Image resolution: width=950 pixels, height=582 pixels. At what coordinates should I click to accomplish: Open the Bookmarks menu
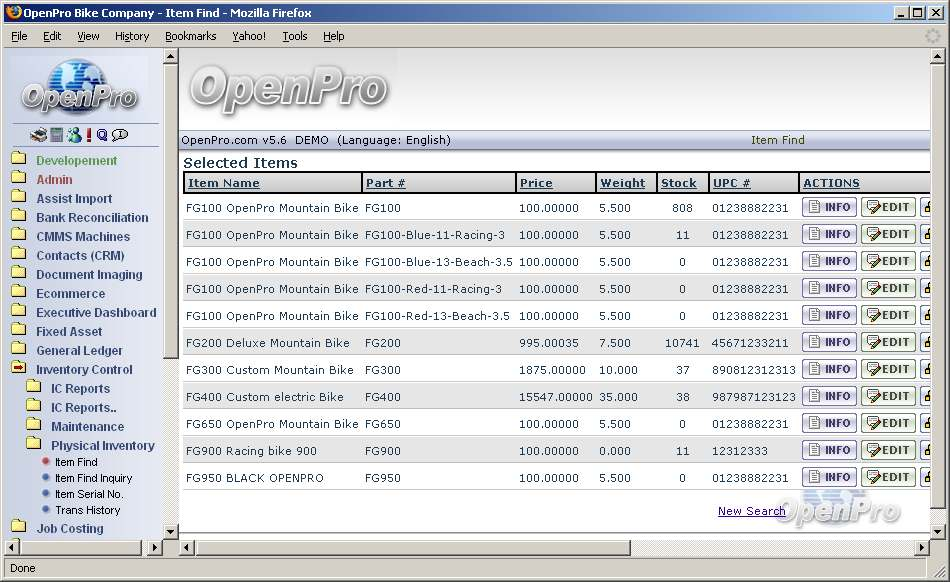coord(190,36)
